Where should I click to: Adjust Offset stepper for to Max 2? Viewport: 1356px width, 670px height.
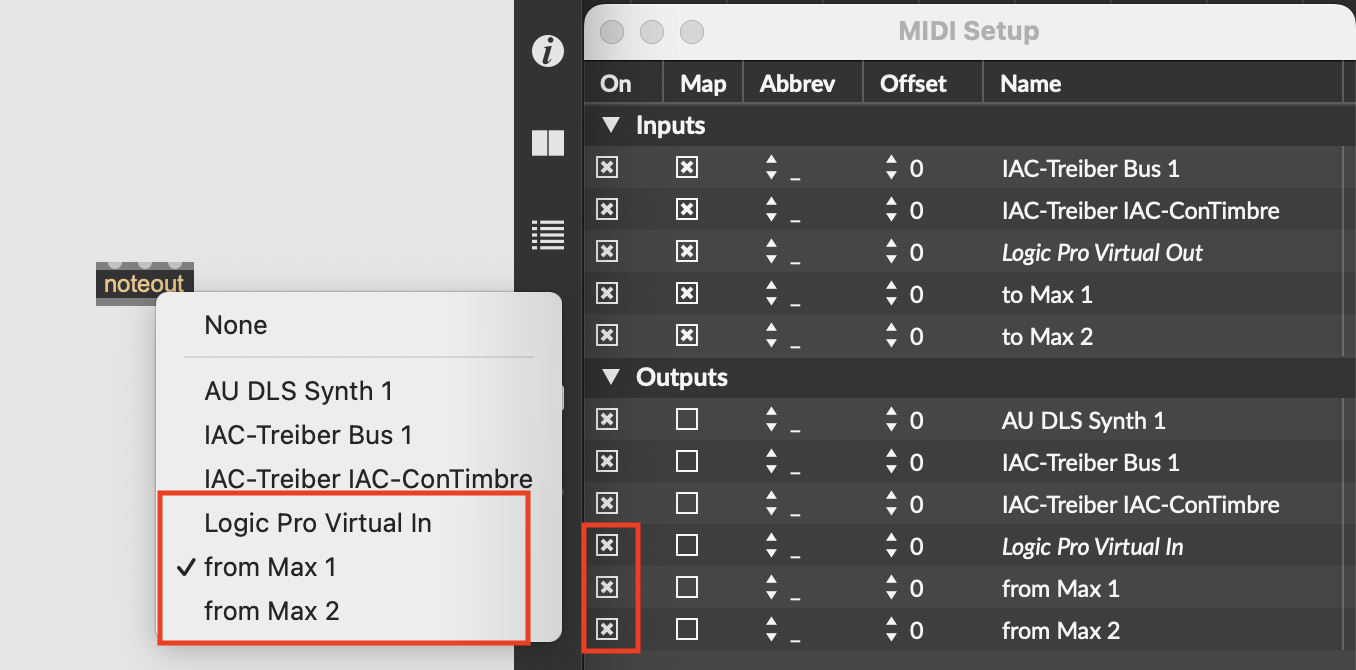point(891,336)
